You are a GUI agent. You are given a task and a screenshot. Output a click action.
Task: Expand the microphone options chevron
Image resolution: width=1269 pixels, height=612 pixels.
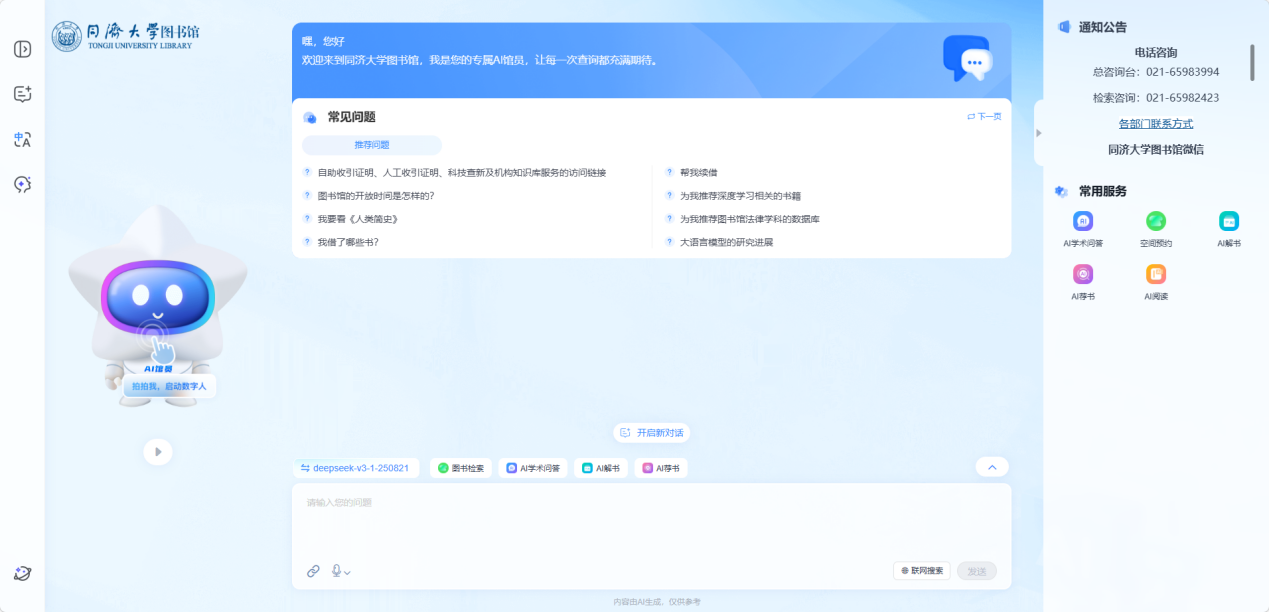coord(348,572)
